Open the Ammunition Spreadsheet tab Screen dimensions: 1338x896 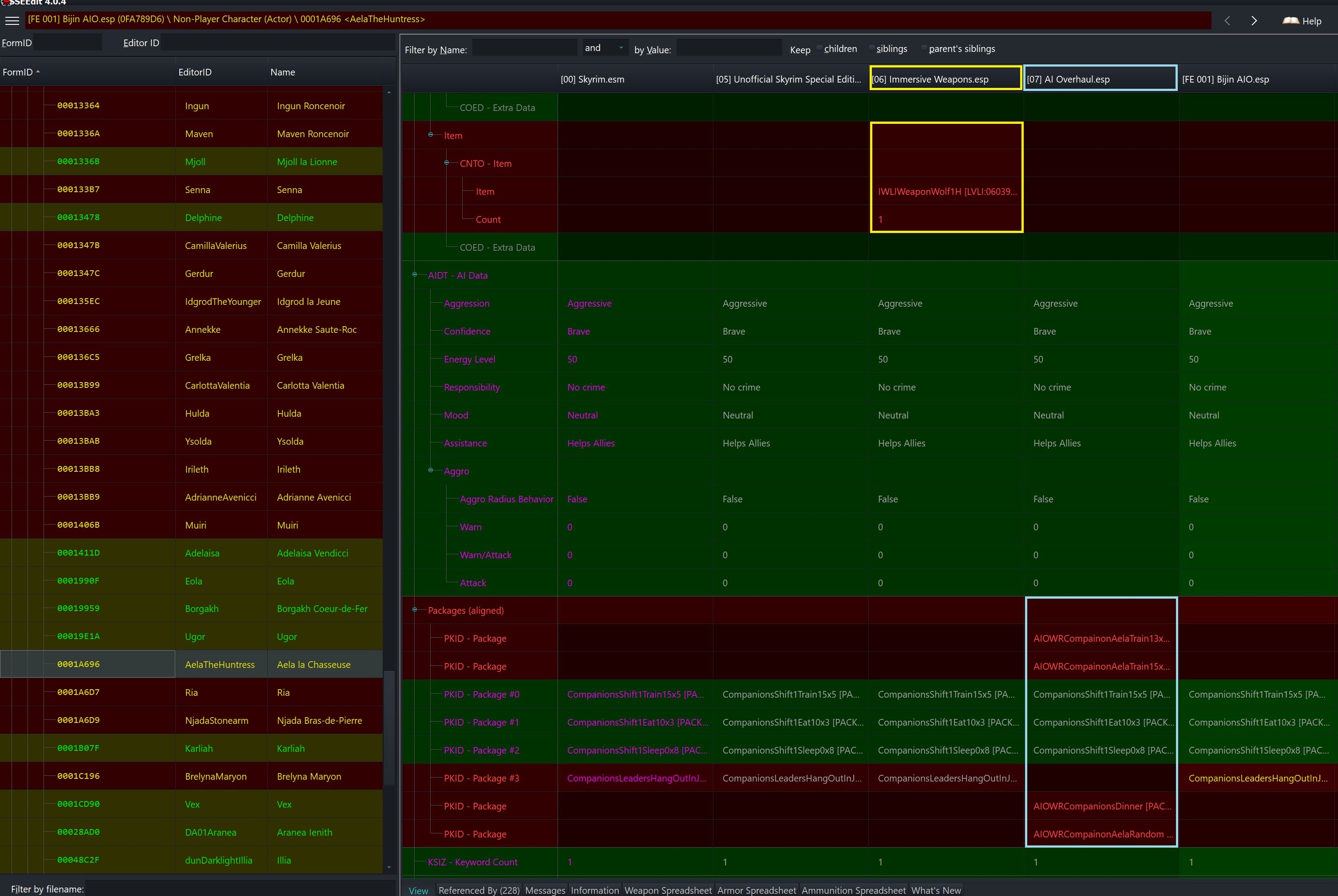853,890
